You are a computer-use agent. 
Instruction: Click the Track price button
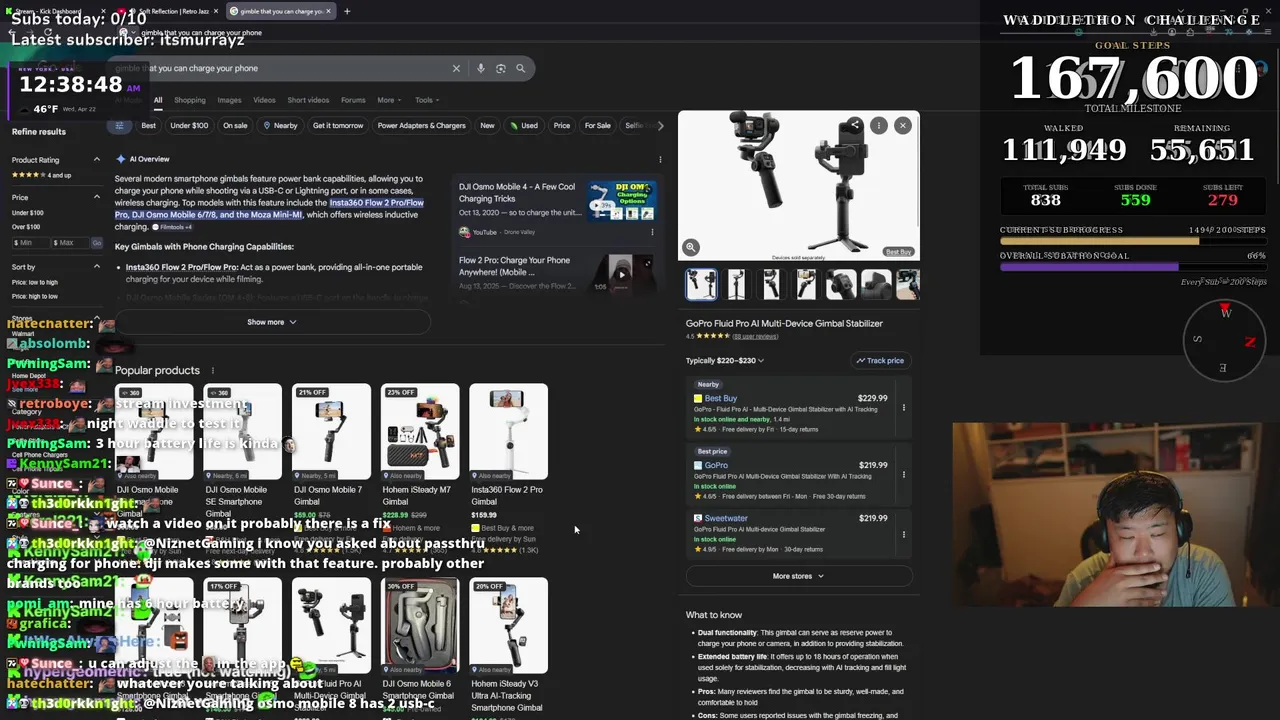(x=880, y=360)
